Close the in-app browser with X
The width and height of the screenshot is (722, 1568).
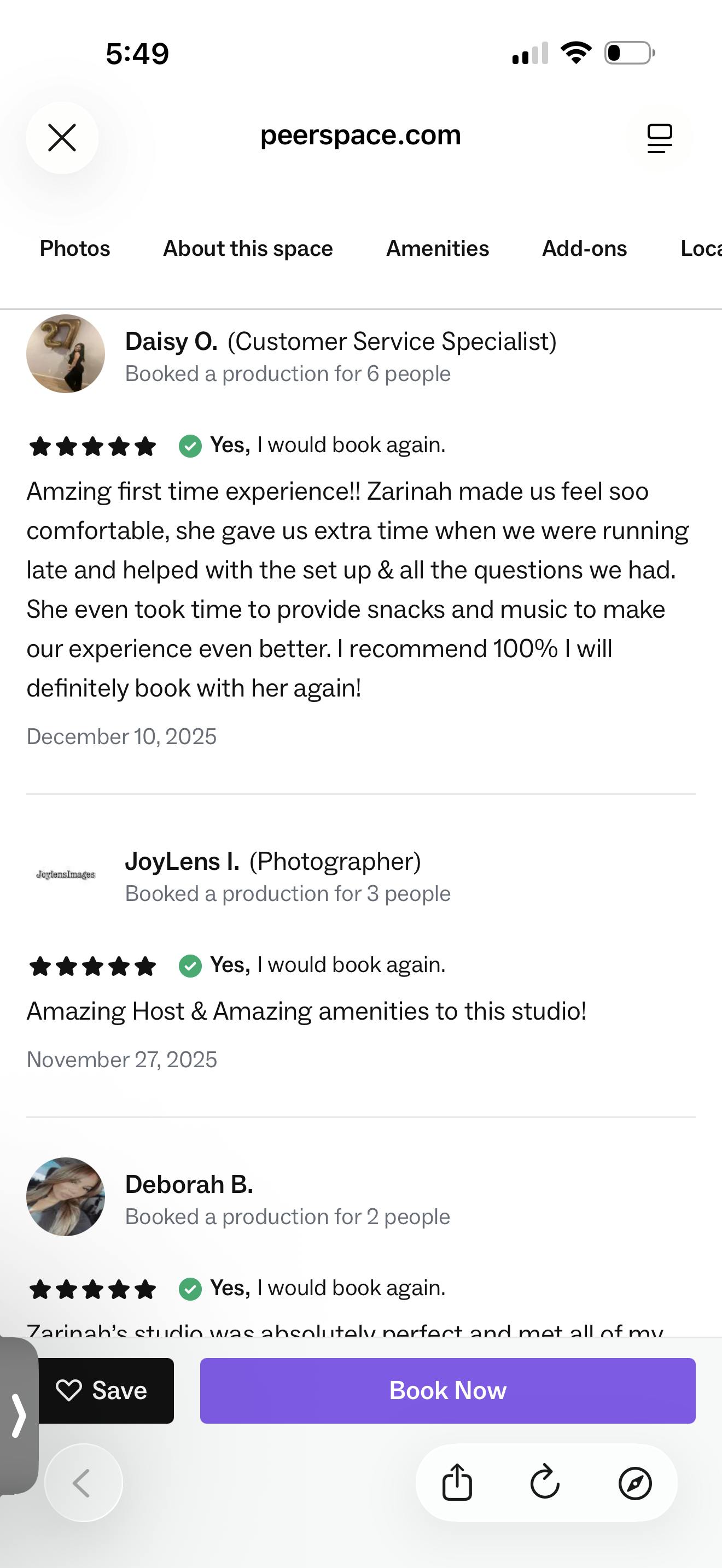click(62, 138)
